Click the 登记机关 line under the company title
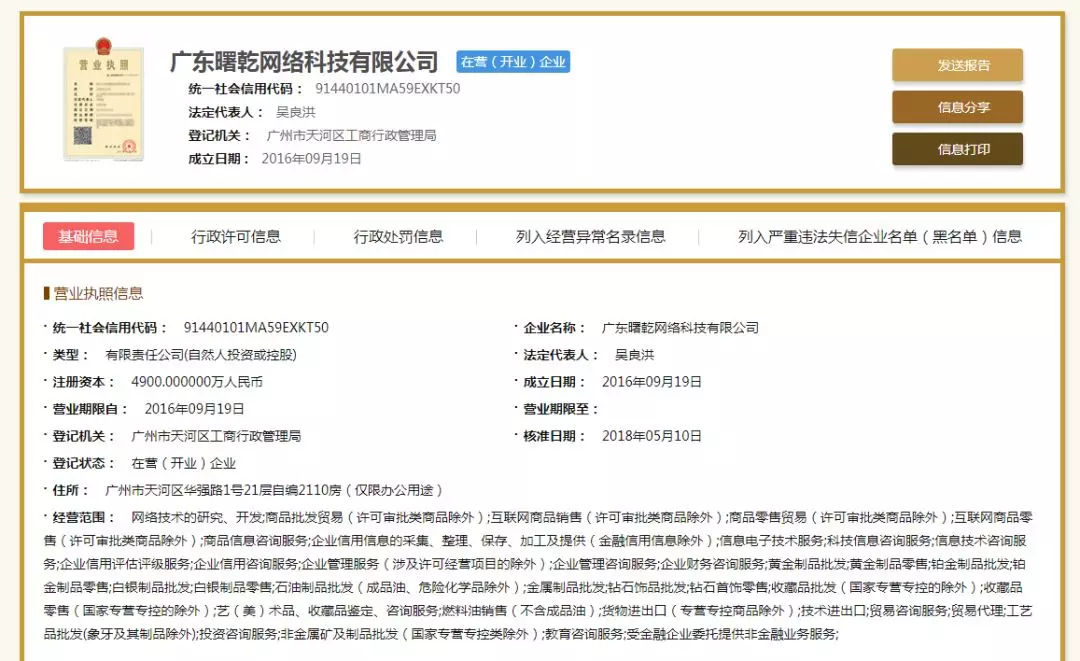 (312, 135)
